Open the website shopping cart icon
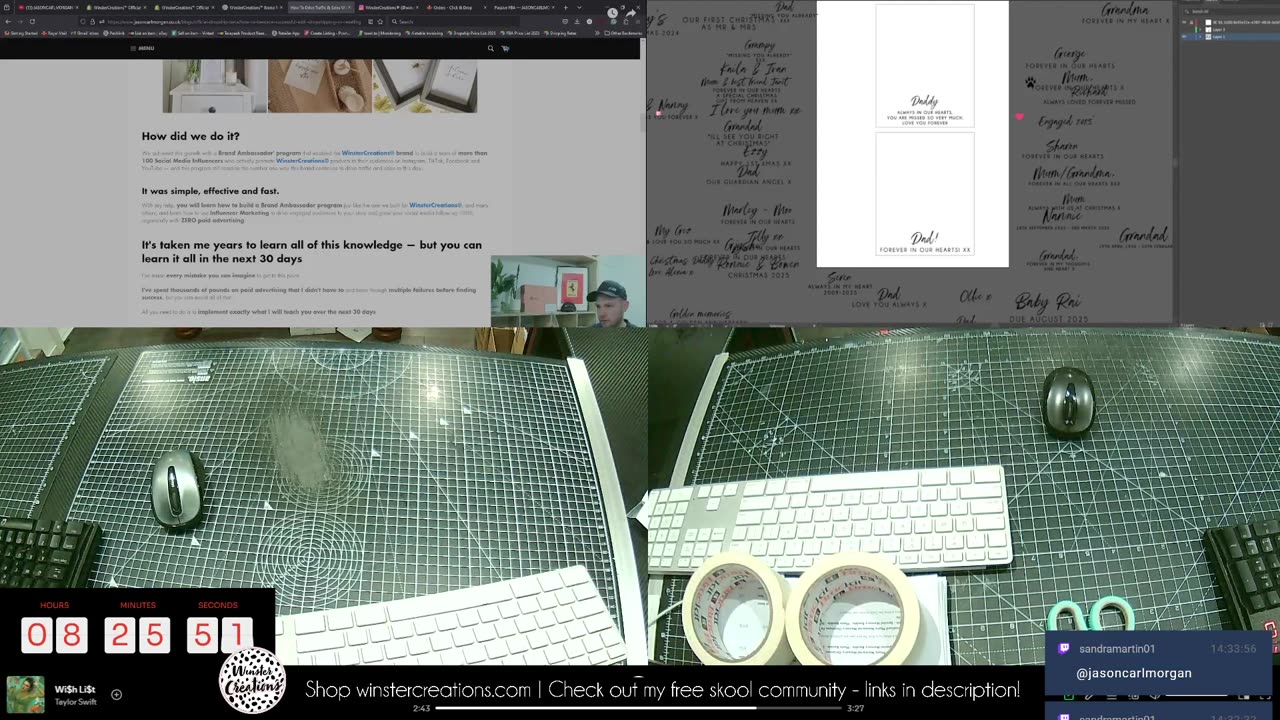The image size is (1280, 720). 505,48
